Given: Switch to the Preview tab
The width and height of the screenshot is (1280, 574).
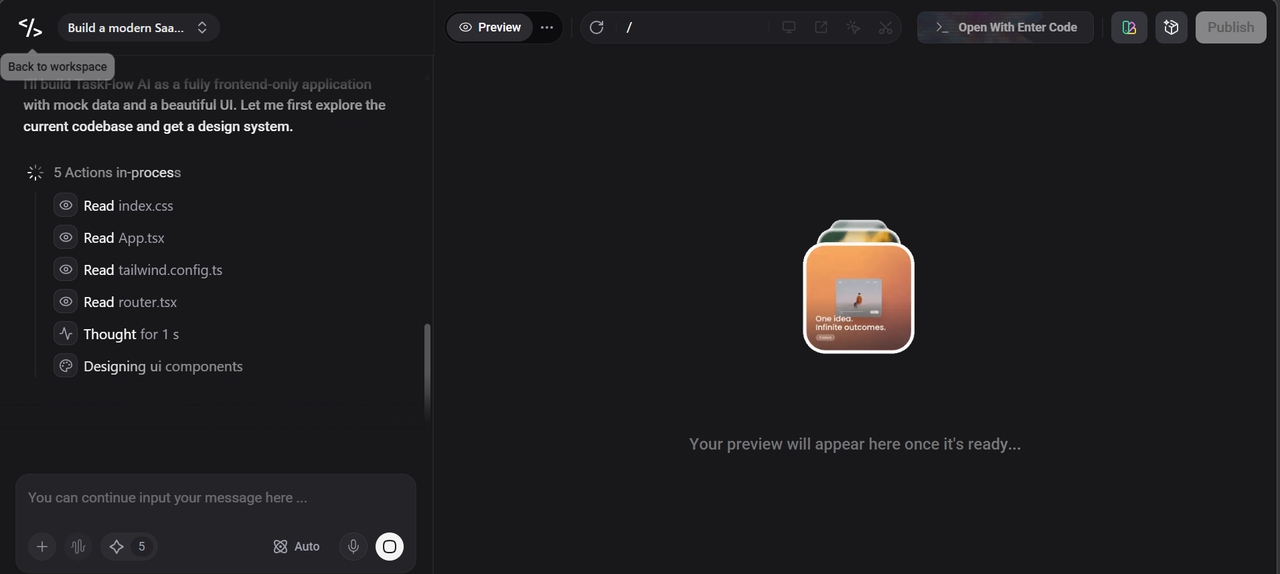Looking at the screenshot, I should click(x=490, y=27).
